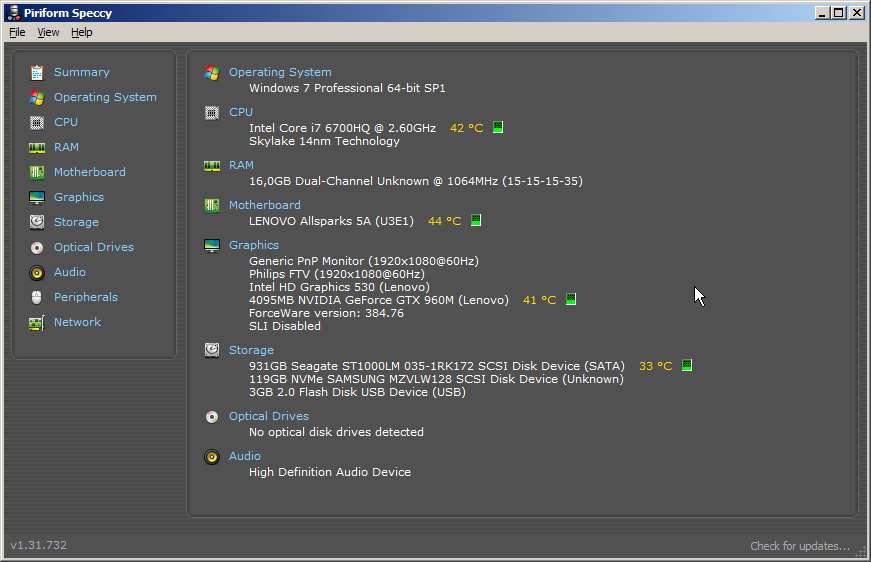871x562 pixels.
Task: Click the Audio heading link in main panel
Action: pyautogui.click(x=244, y=456)
